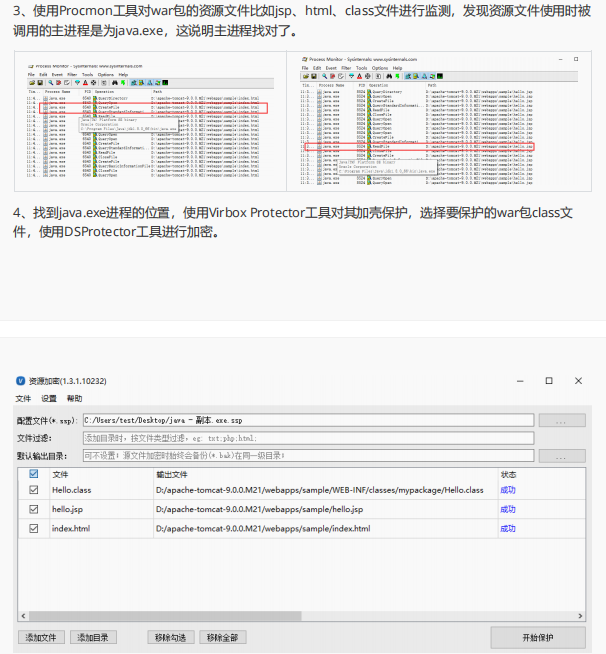Click the 添加目录 button

[x=93, y=637]
